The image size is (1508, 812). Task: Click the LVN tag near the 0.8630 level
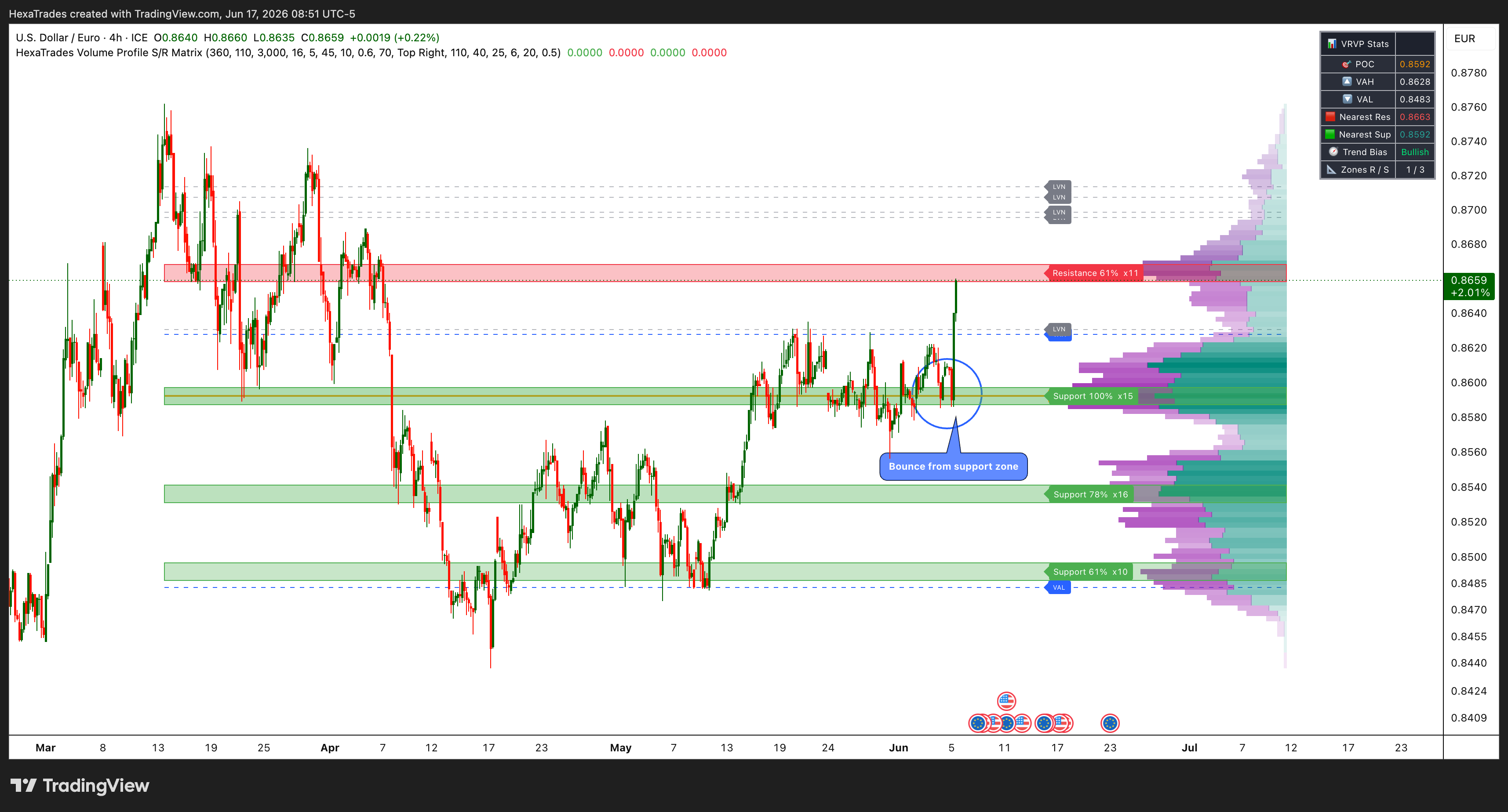(1058, 330)
